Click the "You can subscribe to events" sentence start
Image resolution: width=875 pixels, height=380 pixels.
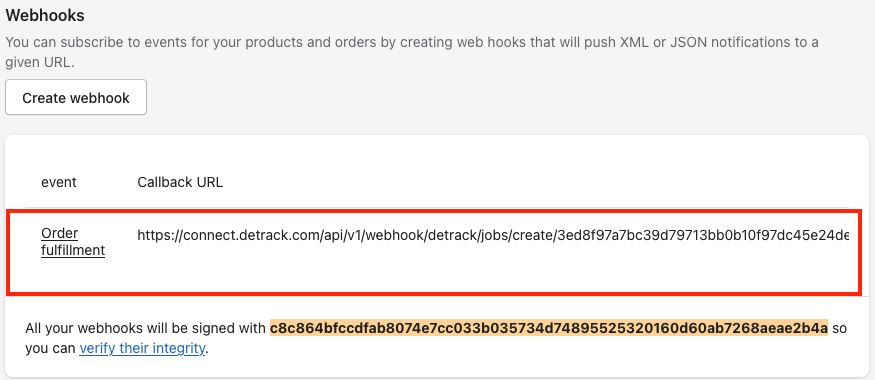click(x=88, y=42)
